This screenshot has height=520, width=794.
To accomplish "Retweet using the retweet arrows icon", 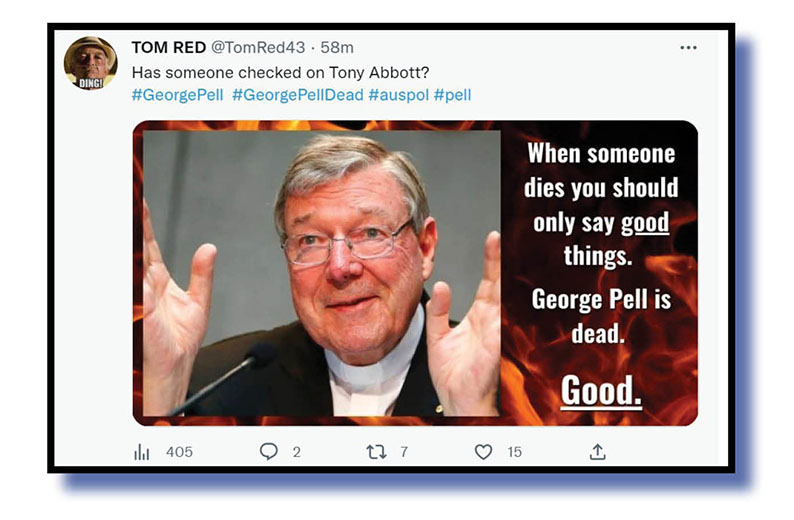I will [x=376, y=452].
